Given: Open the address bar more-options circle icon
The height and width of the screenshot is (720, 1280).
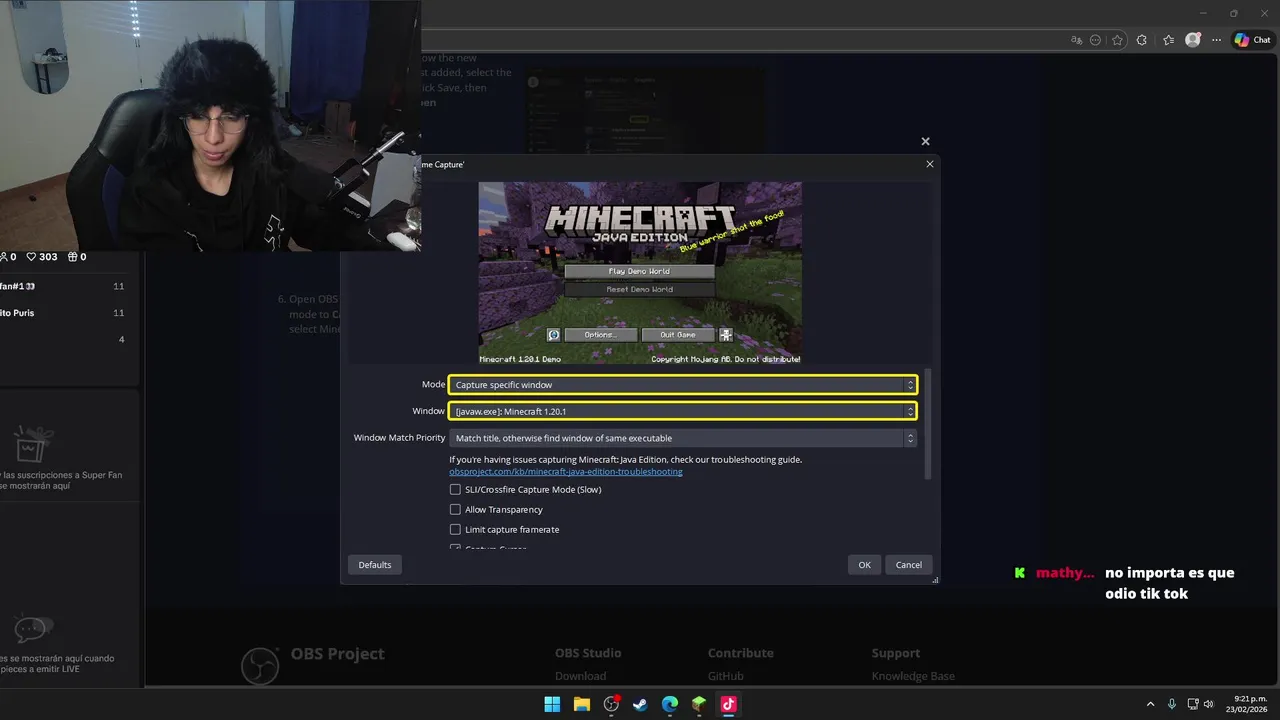Looking at the screenshot, I should click(x=1096, y=40).
